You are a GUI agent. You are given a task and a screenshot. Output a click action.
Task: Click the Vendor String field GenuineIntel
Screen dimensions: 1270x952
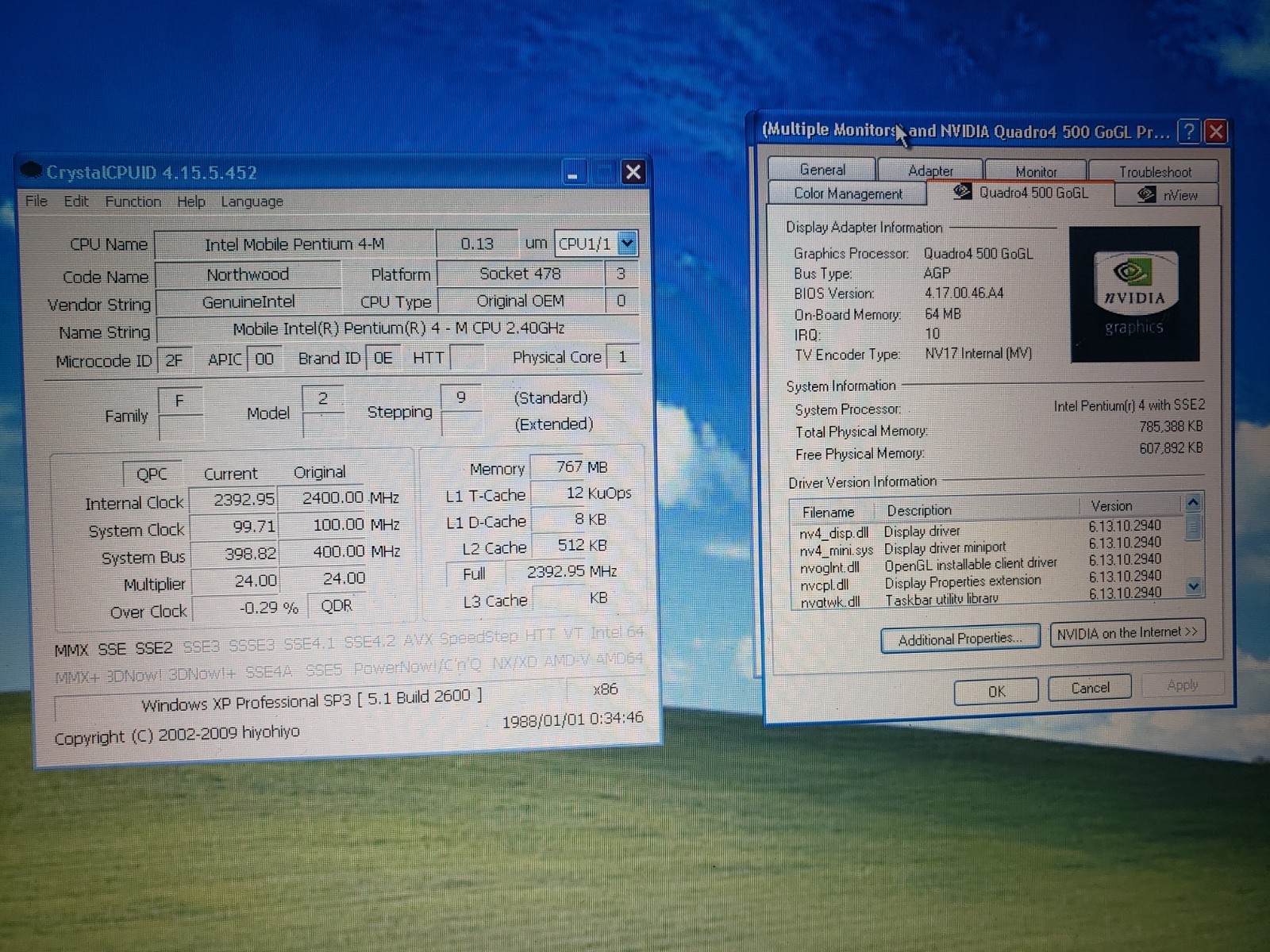pyautogui.click(x=248, y=302)
